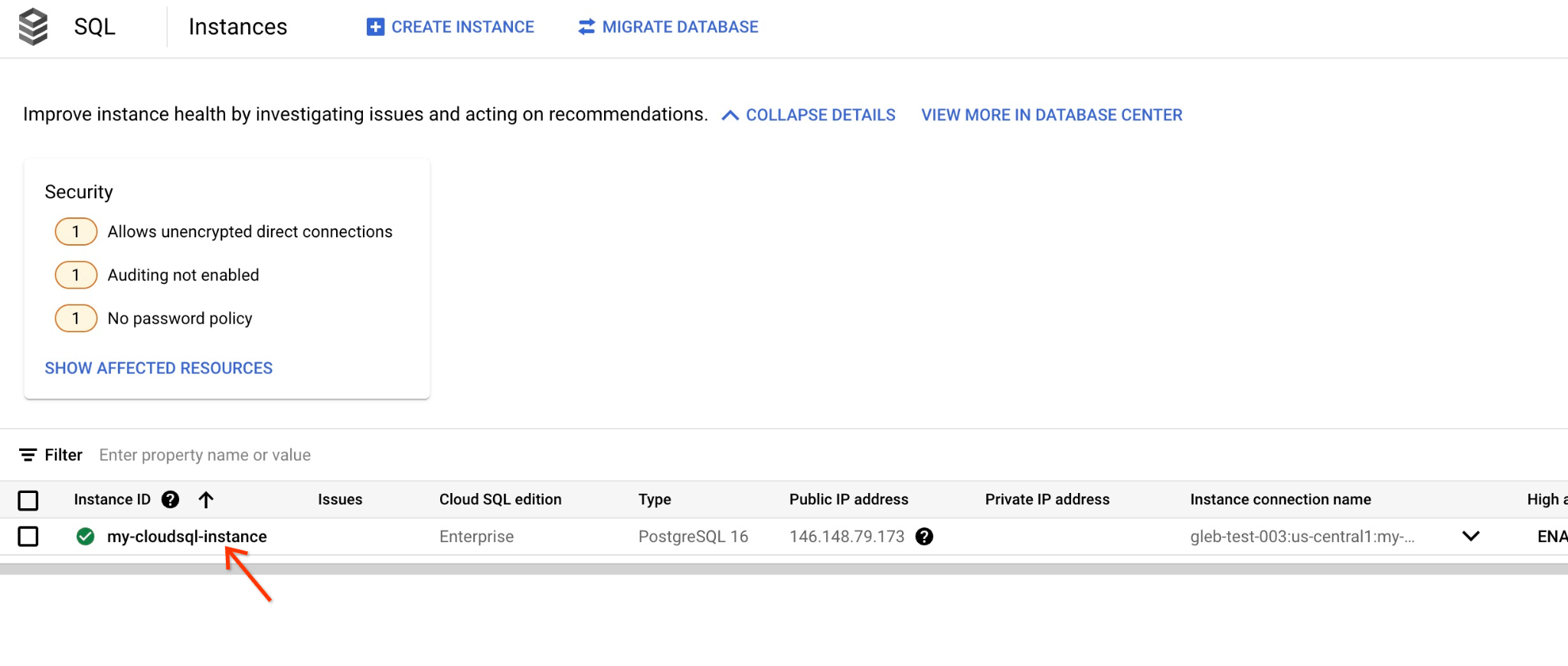Open the my-cloudsql-instance link
The image size is (1568, 666).
(187, 537)
